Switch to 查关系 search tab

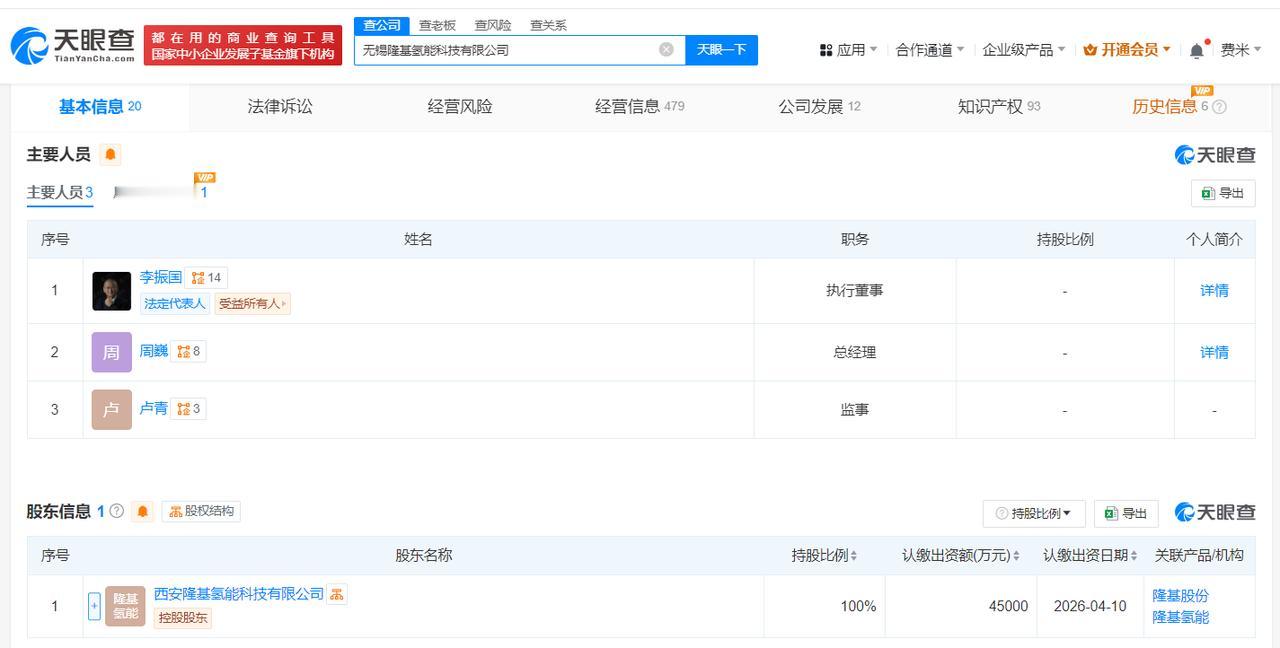point(548,26)
